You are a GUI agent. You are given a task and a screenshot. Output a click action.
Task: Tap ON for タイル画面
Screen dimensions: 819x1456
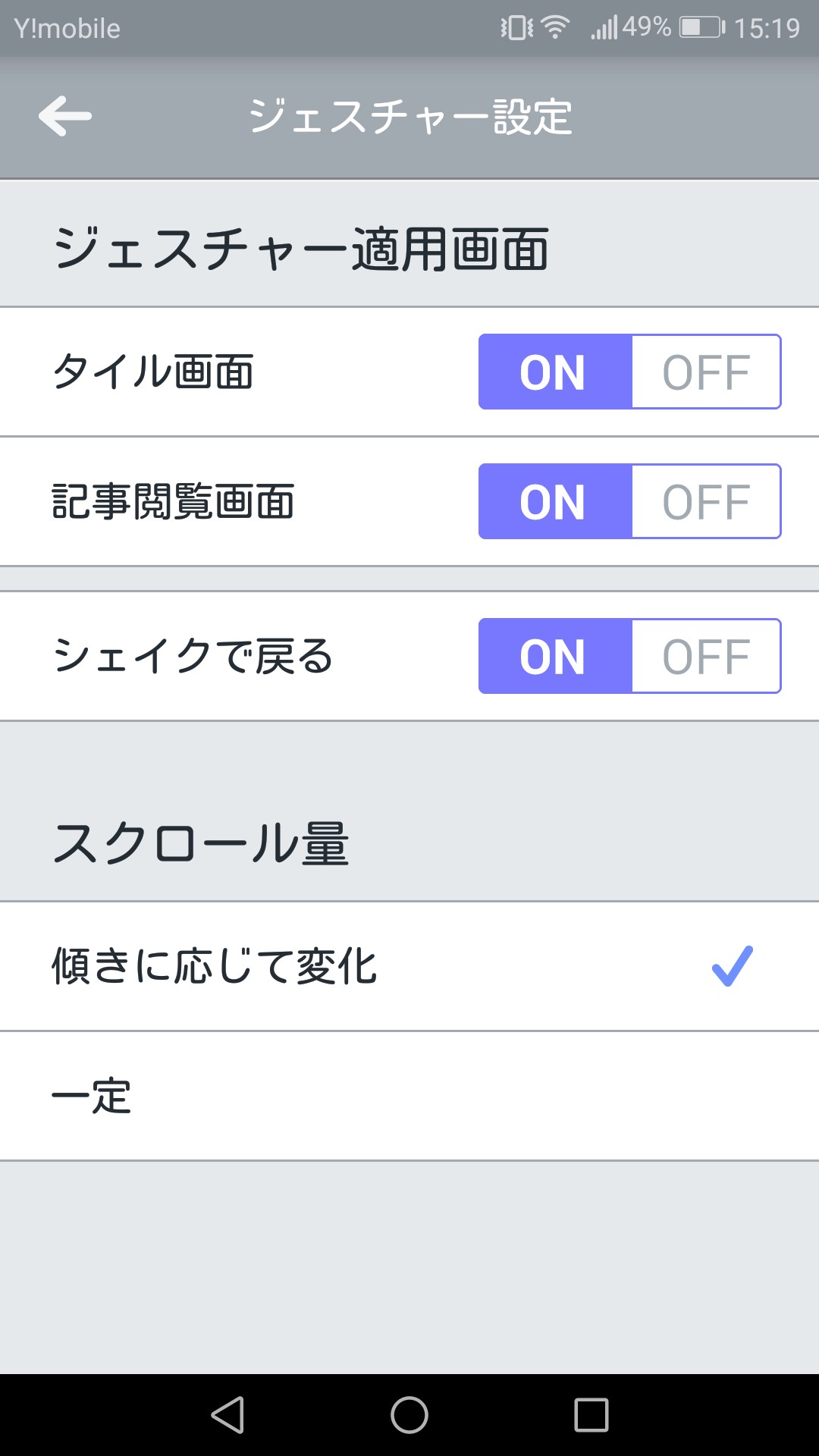(554, 372)
